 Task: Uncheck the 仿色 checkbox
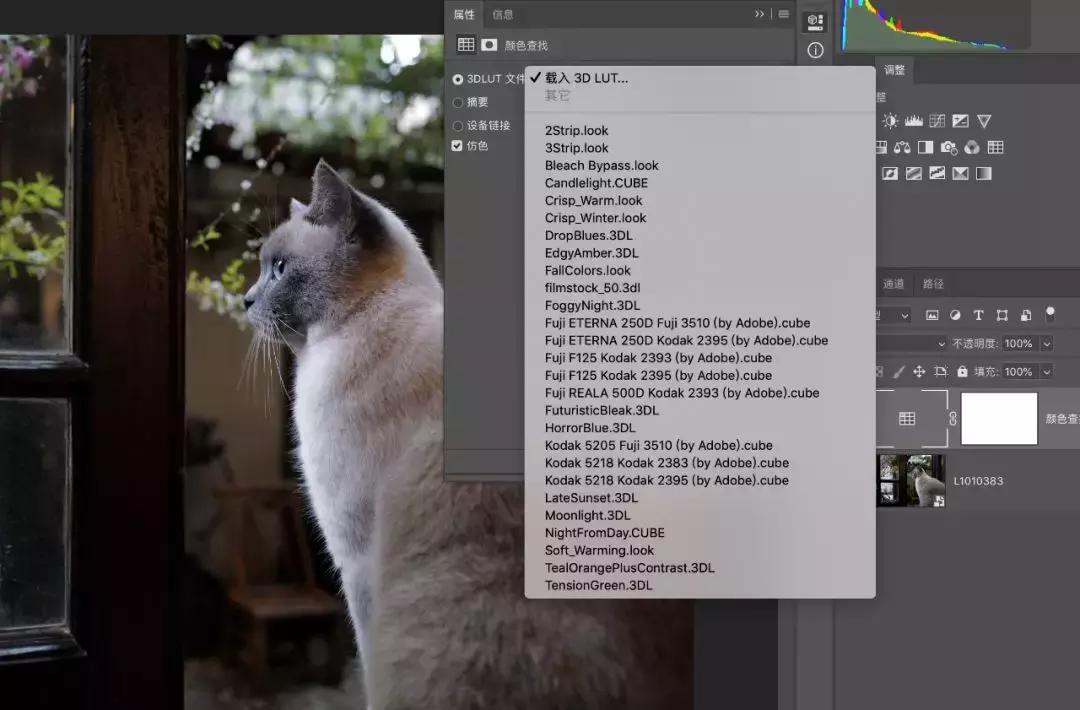[x=458, y=146]
